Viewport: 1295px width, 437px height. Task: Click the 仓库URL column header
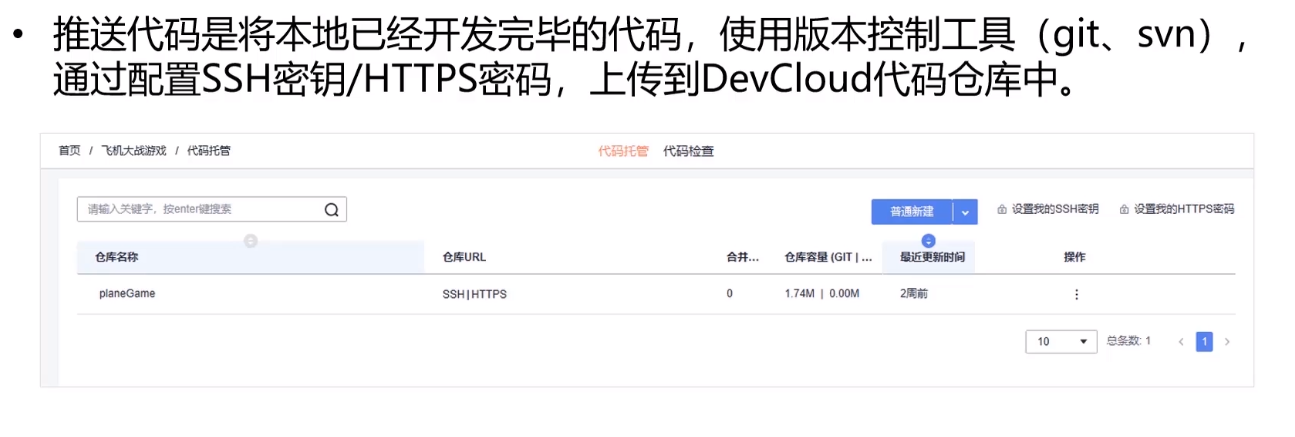465,257
